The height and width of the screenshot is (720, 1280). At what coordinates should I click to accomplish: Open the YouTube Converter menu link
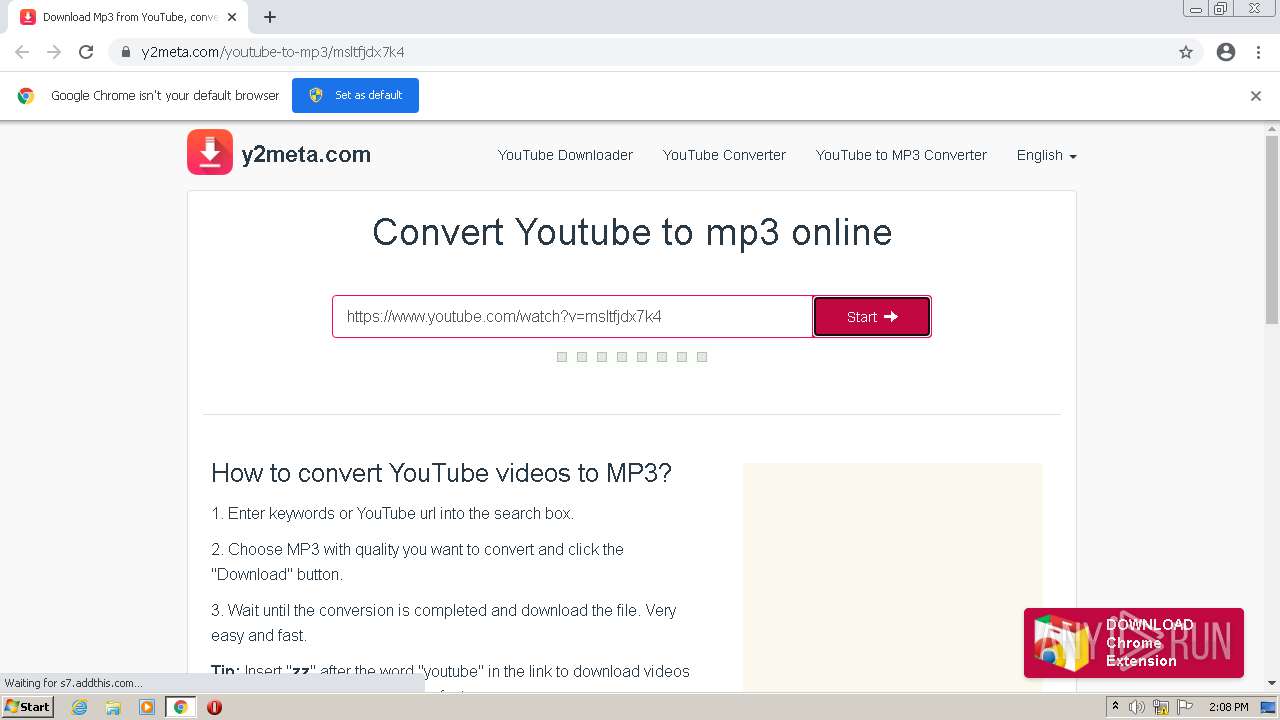point(724,155)
